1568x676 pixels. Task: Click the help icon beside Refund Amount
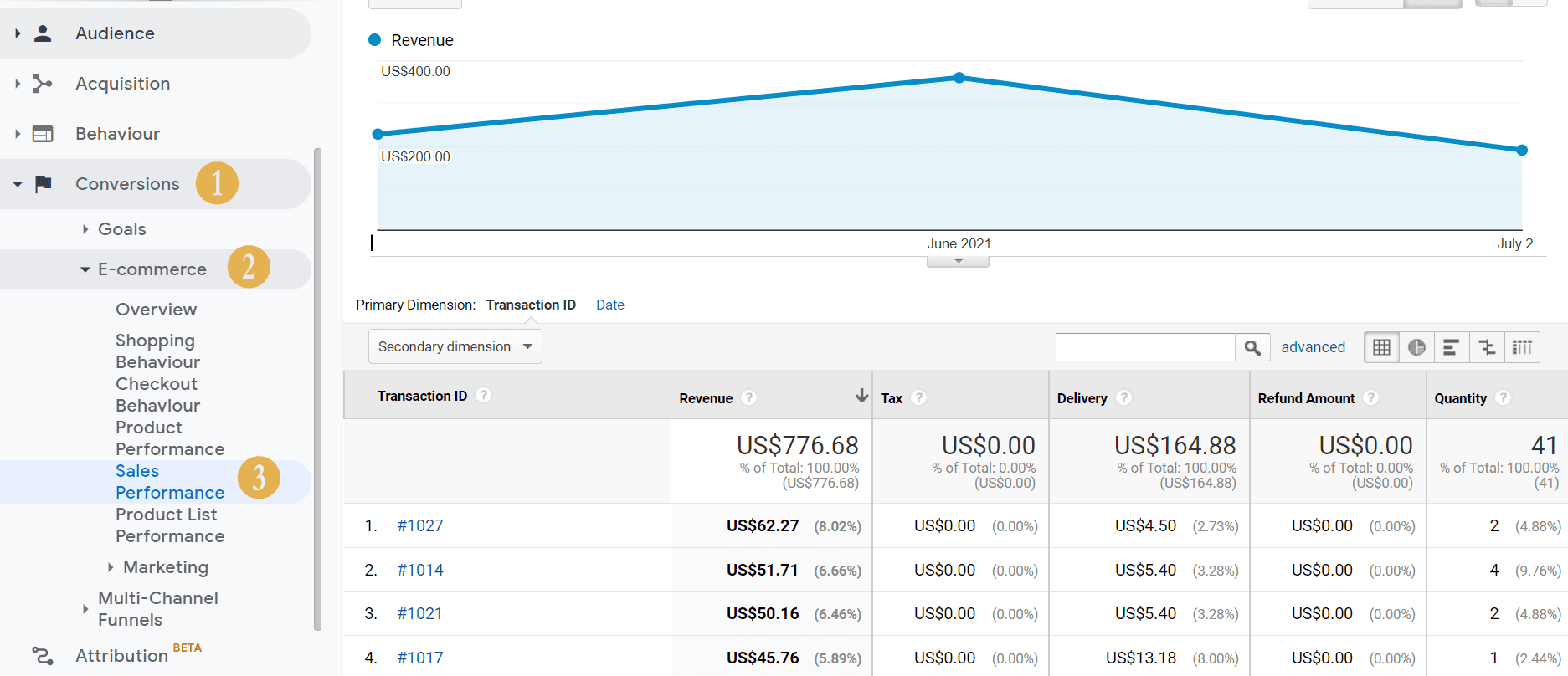coord(1371,398)
